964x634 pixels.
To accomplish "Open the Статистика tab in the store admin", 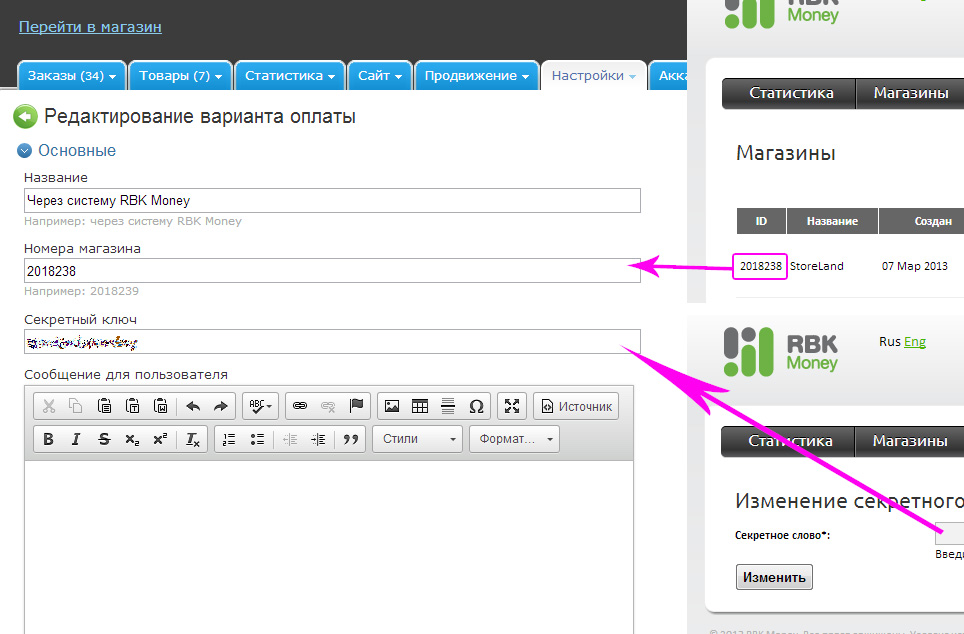I will (290, 76).
